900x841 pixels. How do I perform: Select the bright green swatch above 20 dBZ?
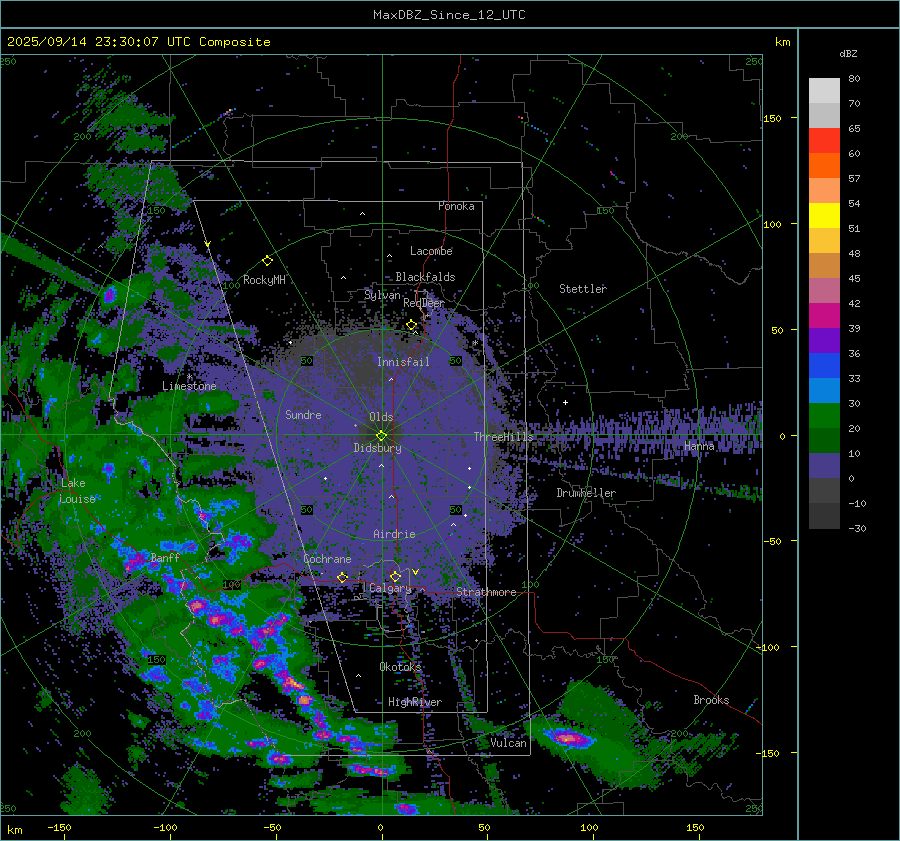point(824,416)
